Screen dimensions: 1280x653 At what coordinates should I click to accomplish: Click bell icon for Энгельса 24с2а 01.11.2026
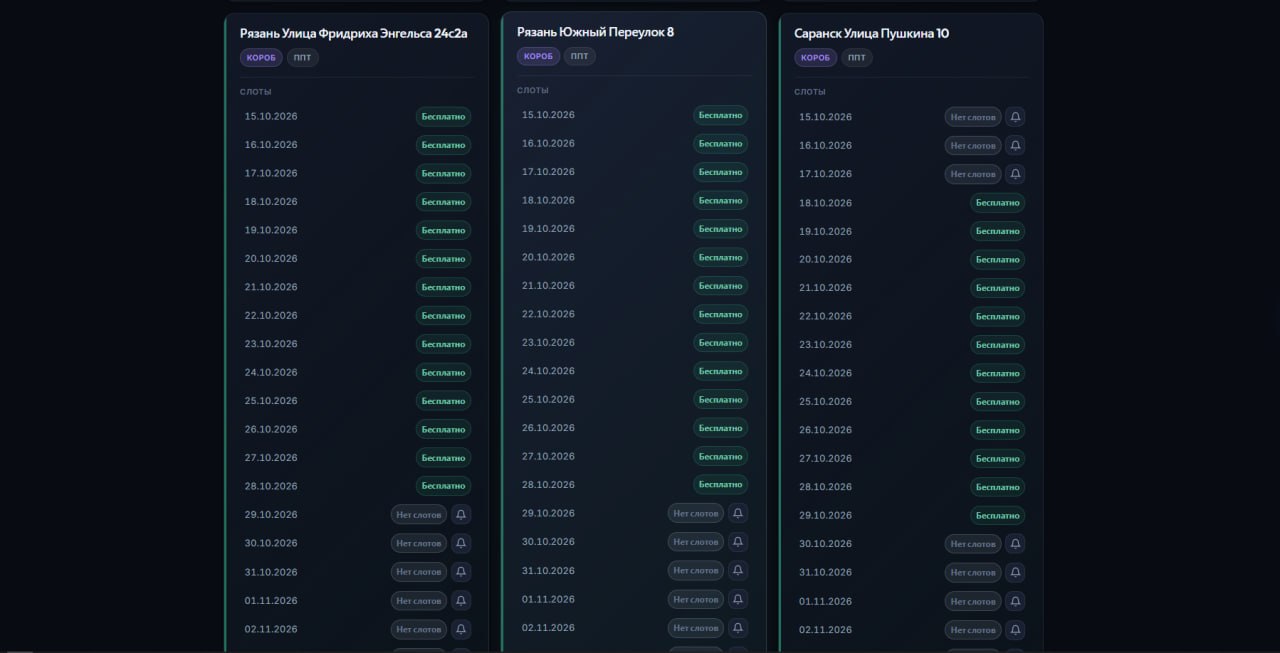tap(461, 601)
